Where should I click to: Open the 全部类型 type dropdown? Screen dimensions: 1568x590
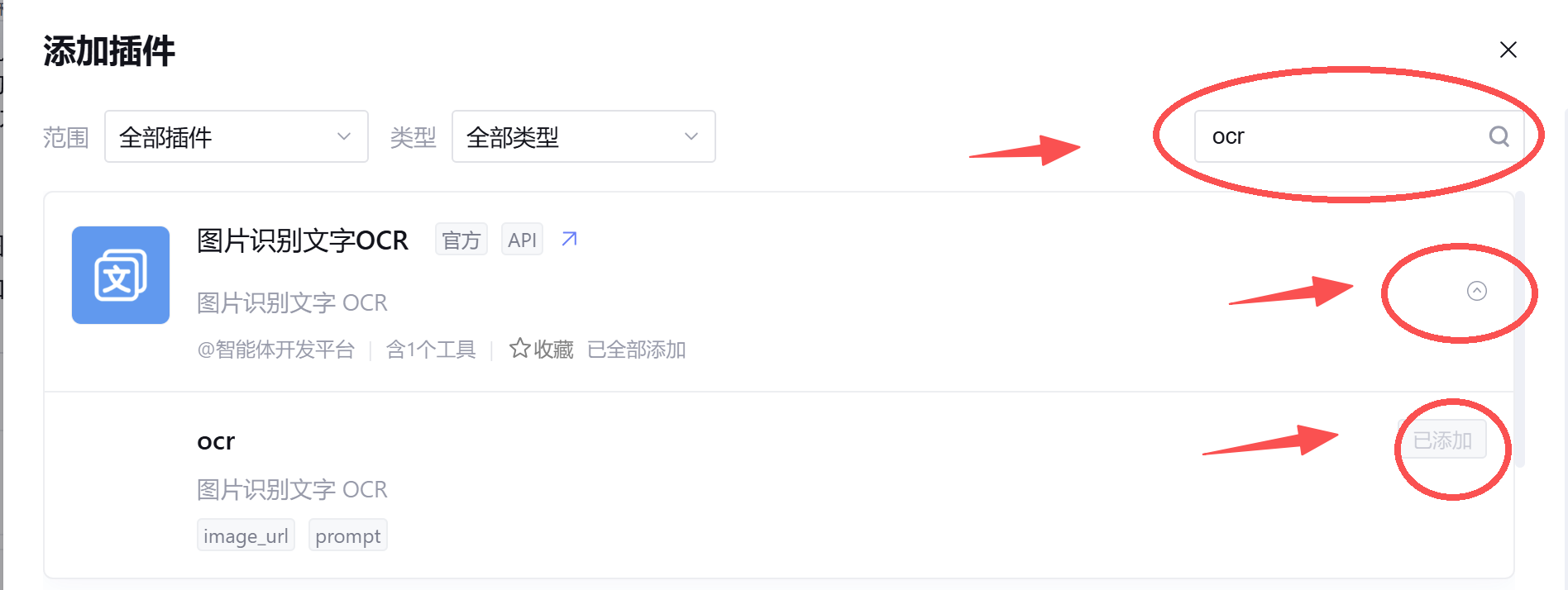[584, 136]
